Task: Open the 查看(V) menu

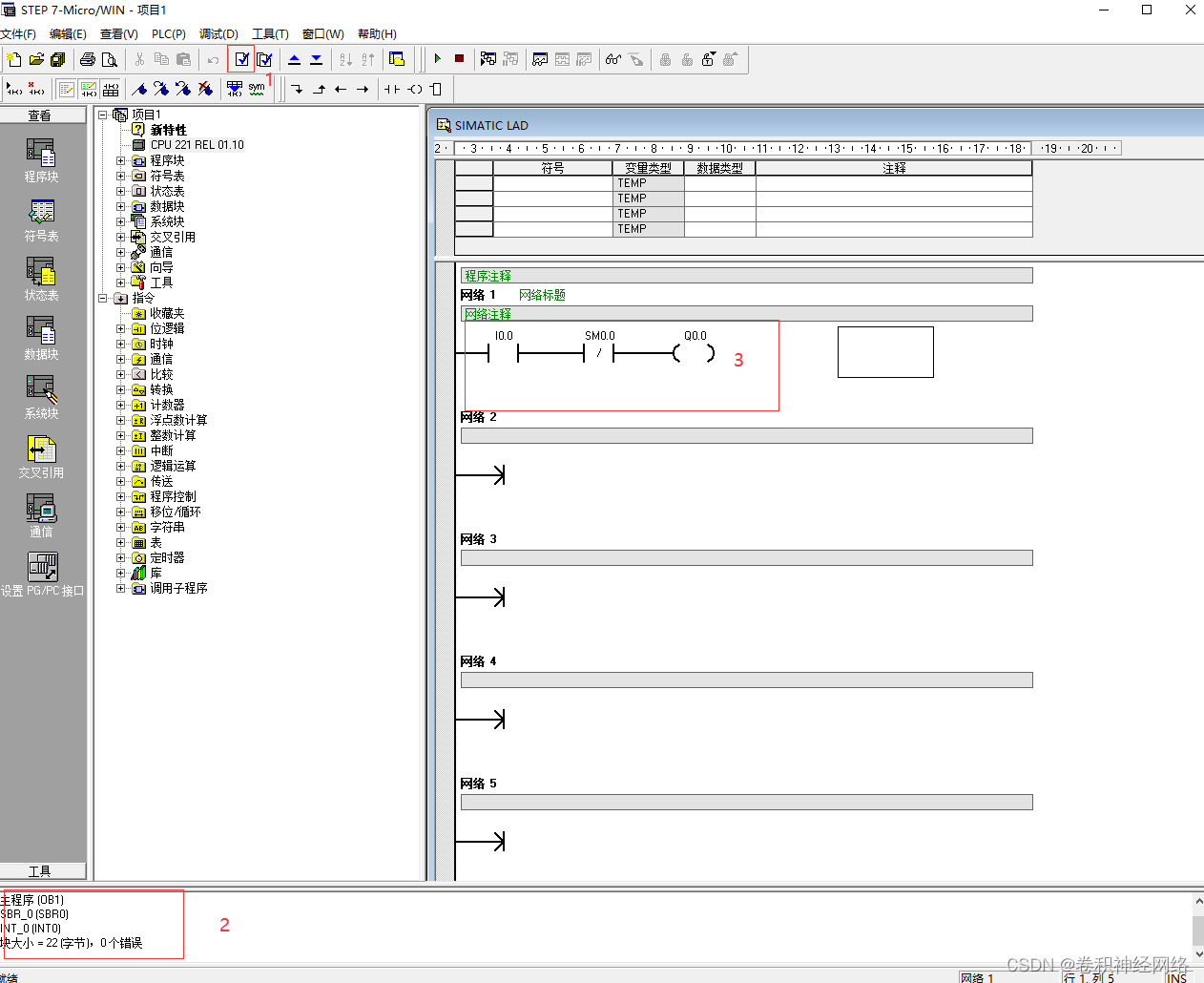Action: pyautogui.click(x=119, y=34)
